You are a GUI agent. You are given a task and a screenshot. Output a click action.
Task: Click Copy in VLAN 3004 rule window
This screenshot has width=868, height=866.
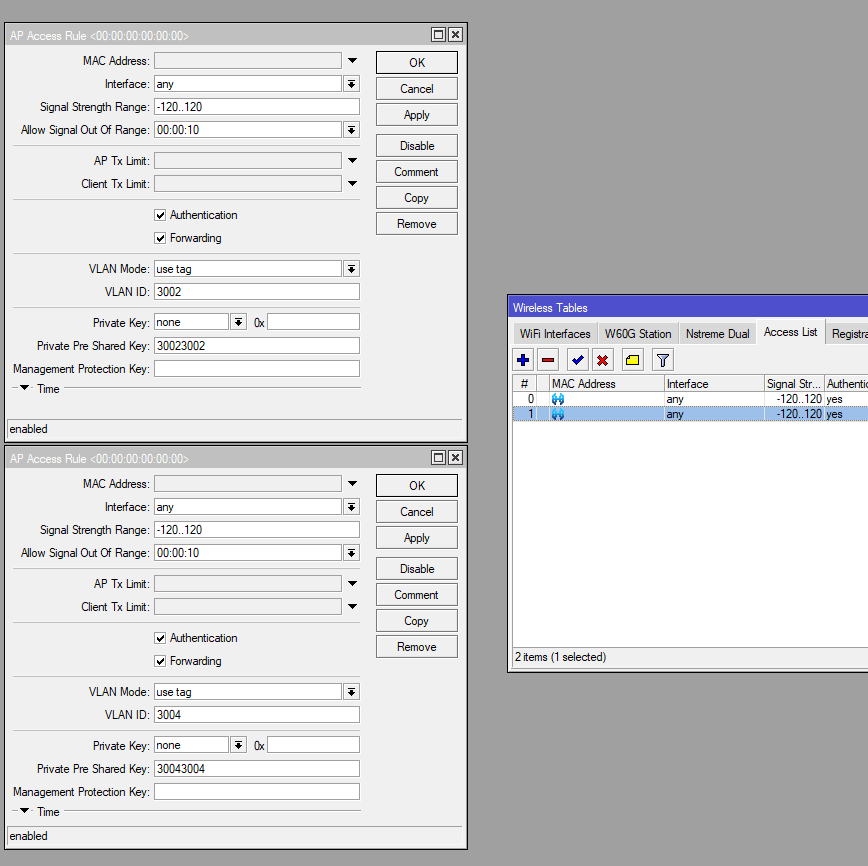(x=417, y=621)
